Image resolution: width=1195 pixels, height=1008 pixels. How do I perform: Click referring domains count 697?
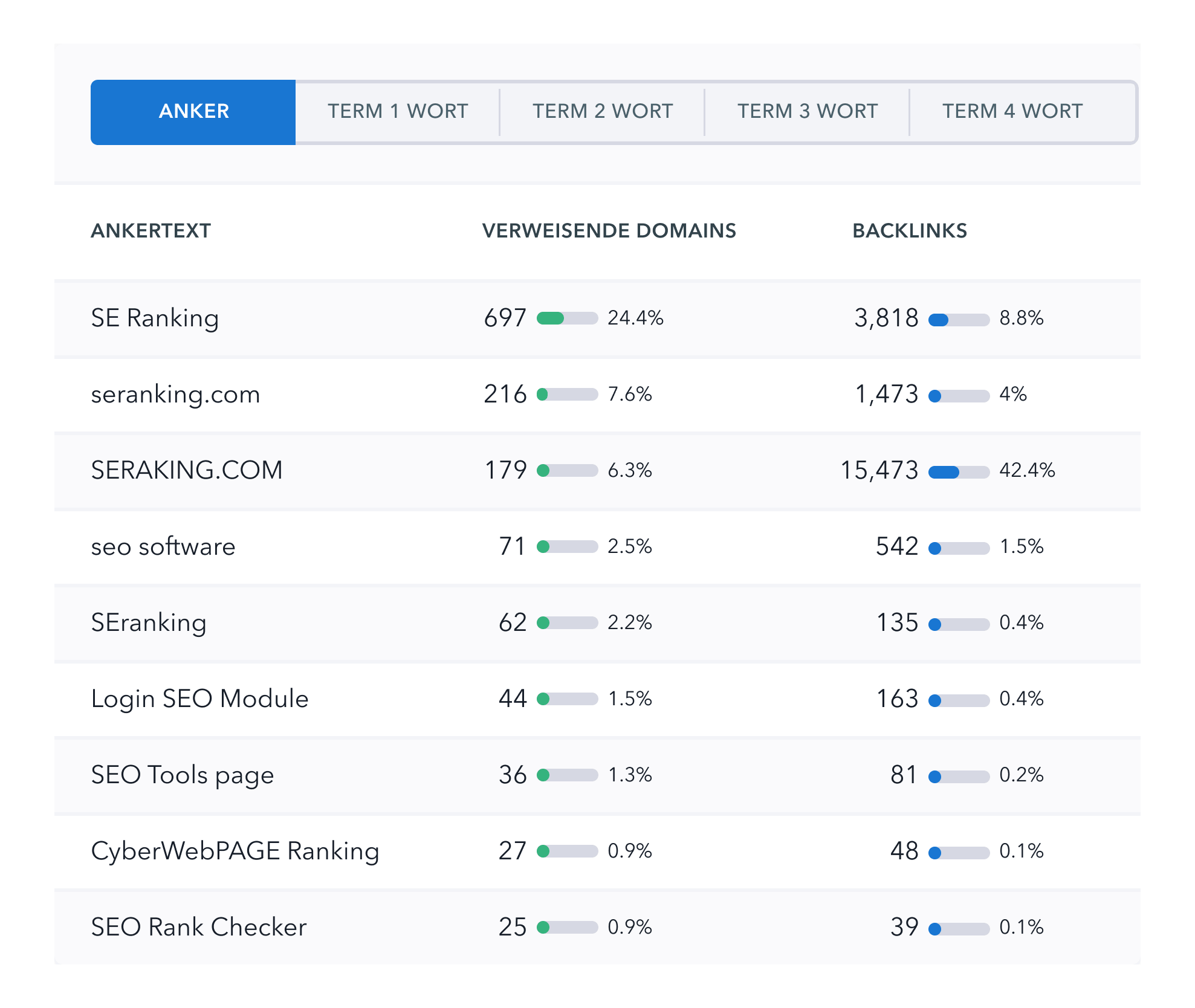[x=505, y=318]
